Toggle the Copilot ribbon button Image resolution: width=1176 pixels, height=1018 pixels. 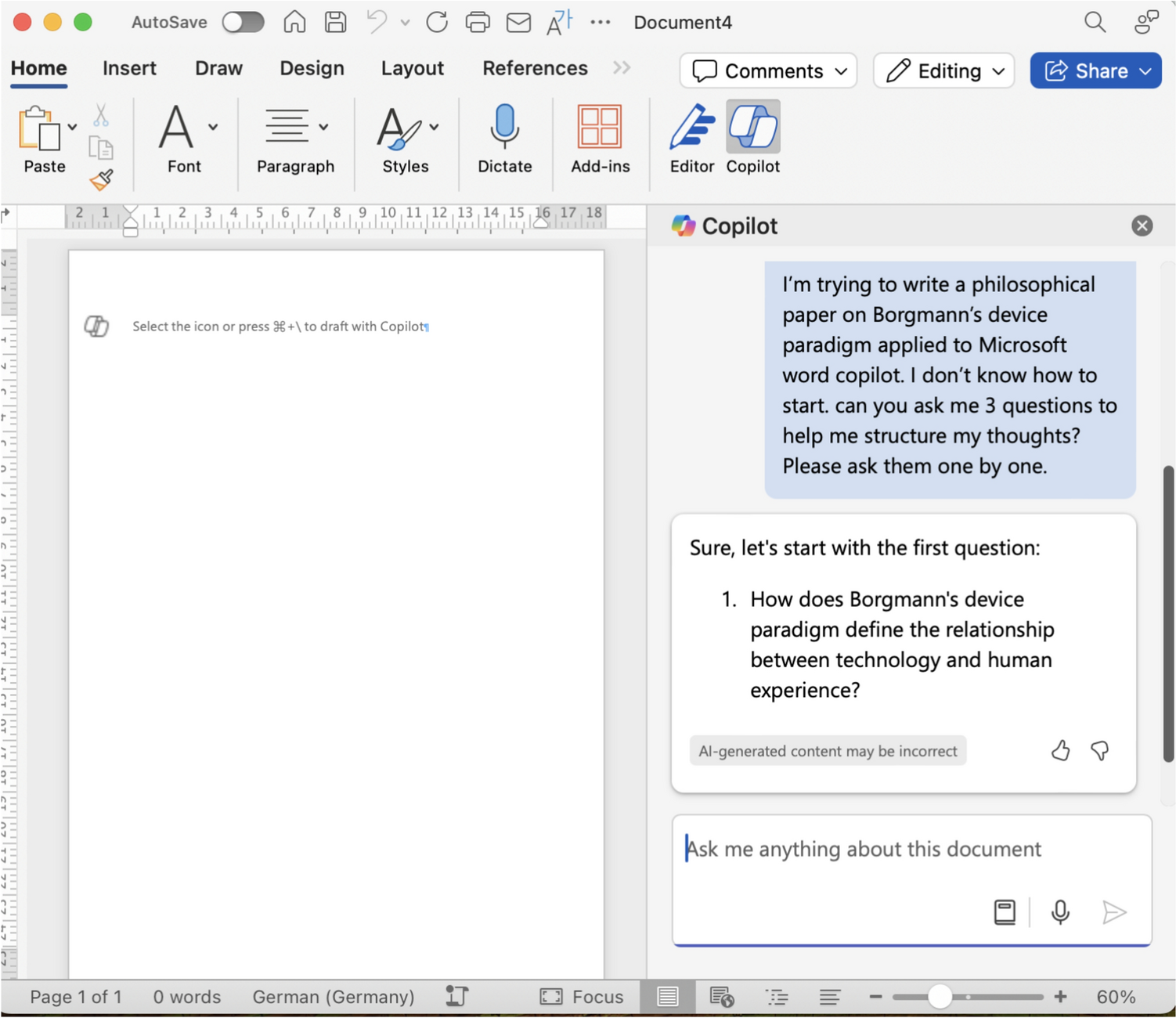(753, 139)
